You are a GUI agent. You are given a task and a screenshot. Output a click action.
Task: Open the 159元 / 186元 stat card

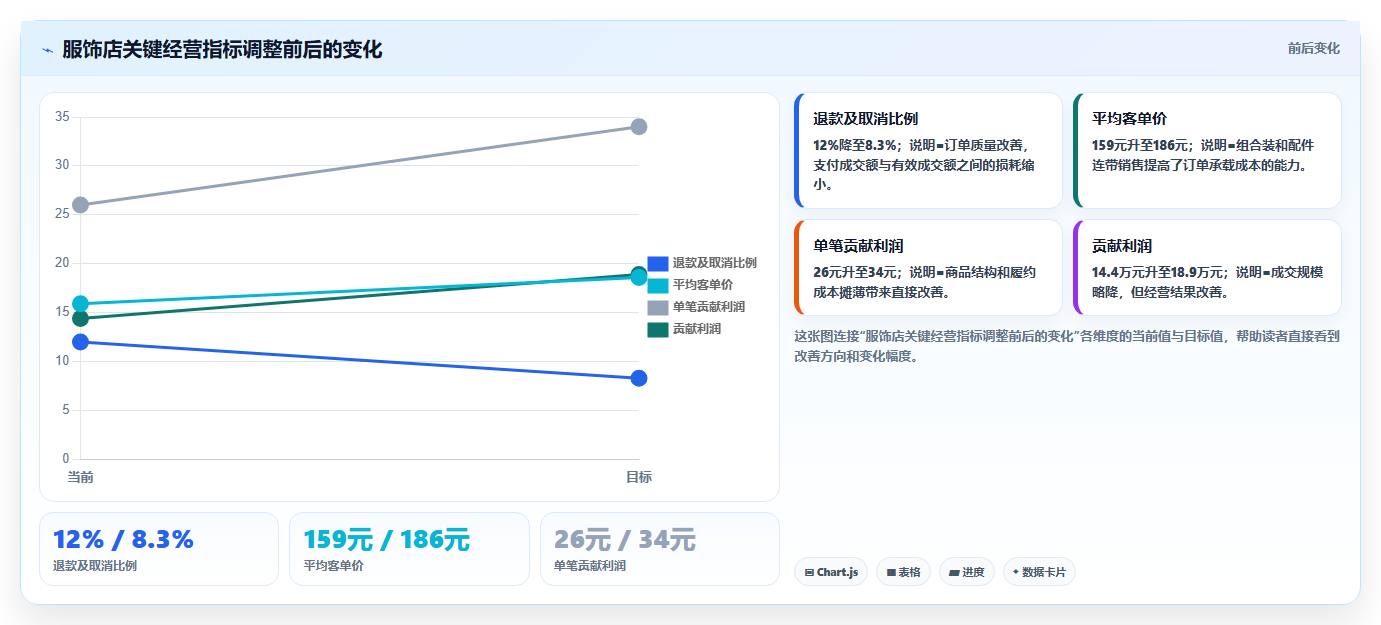409,549
